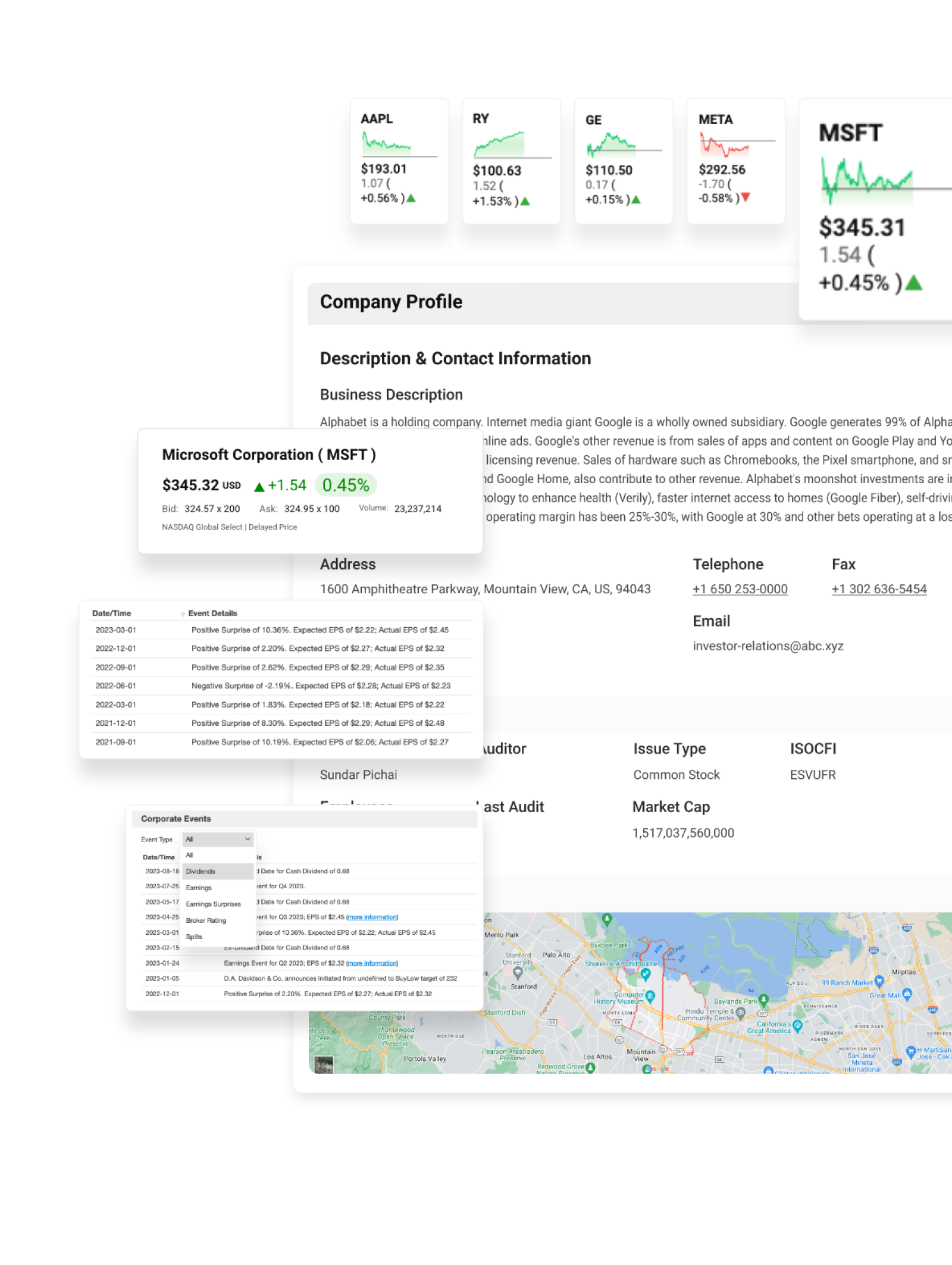The width and height of the screenshot is (952, 1265).
Task: Click the telephone number +1 650 253-0000
Action: (740, 589)
